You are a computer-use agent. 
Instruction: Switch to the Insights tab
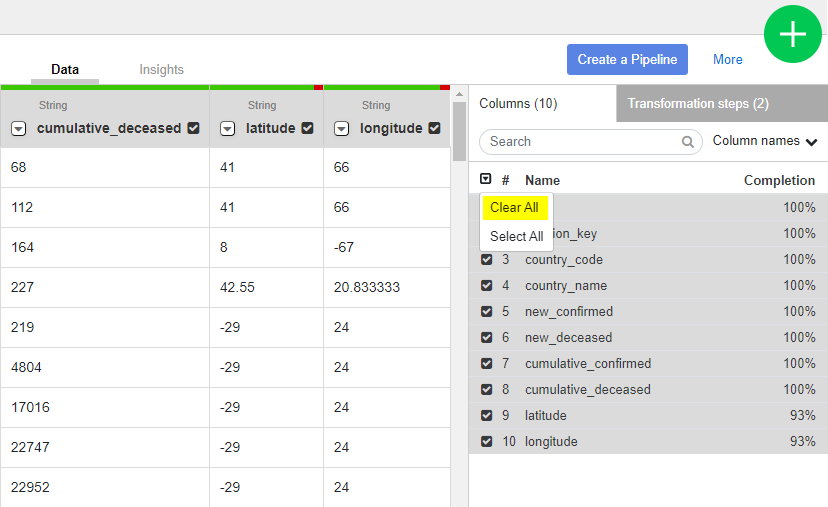[x=161, y=70]
